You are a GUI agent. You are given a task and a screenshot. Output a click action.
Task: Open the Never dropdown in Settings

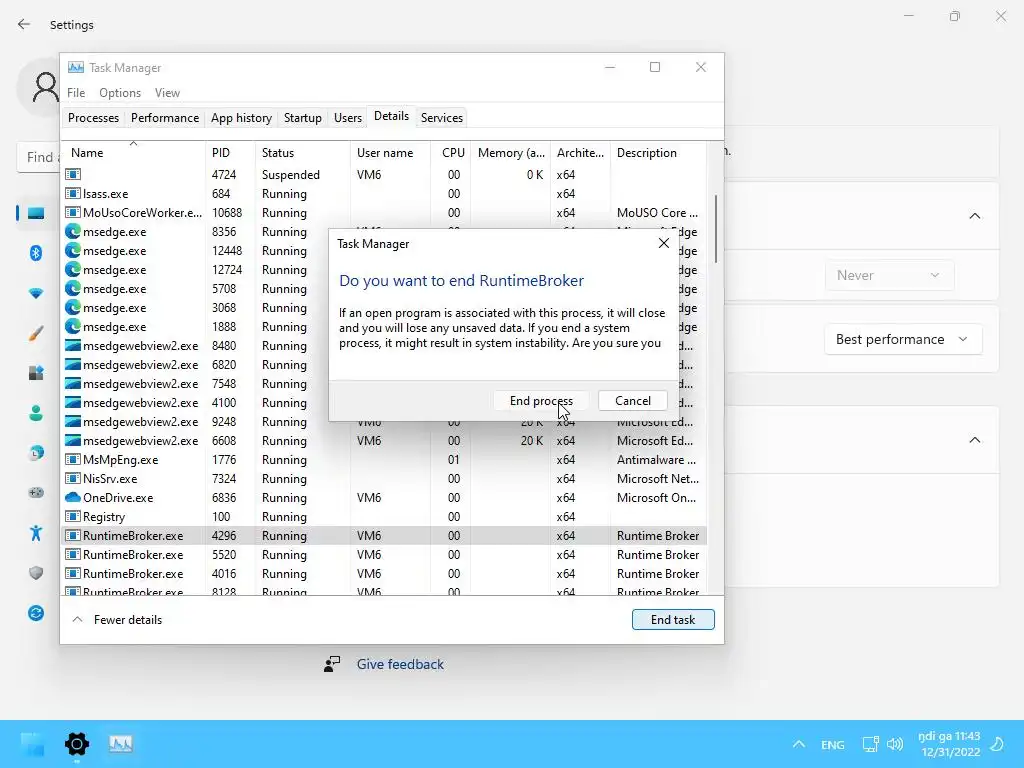(x=889, y=275)
